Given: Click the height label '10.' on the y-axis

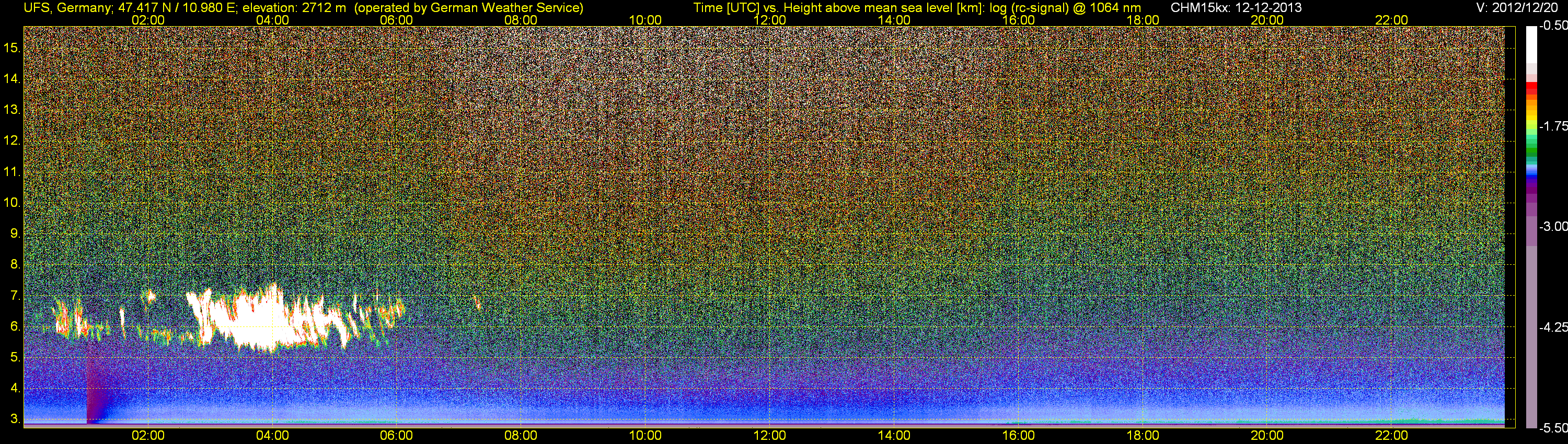Looking at the screenshot, I should [x=12, y=203].
